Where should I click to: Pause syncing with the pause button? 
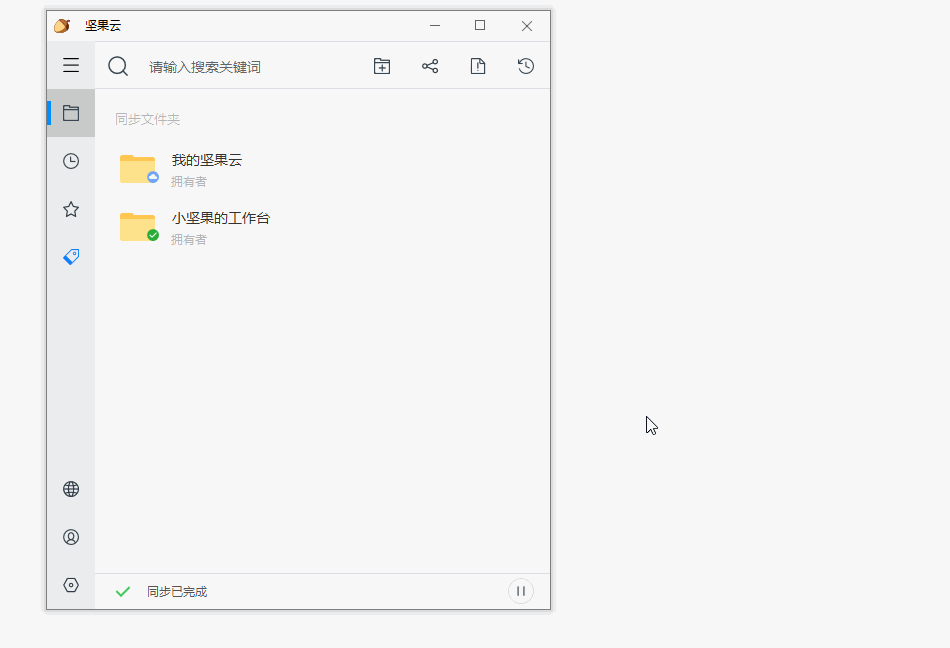(x=521, y=591)
